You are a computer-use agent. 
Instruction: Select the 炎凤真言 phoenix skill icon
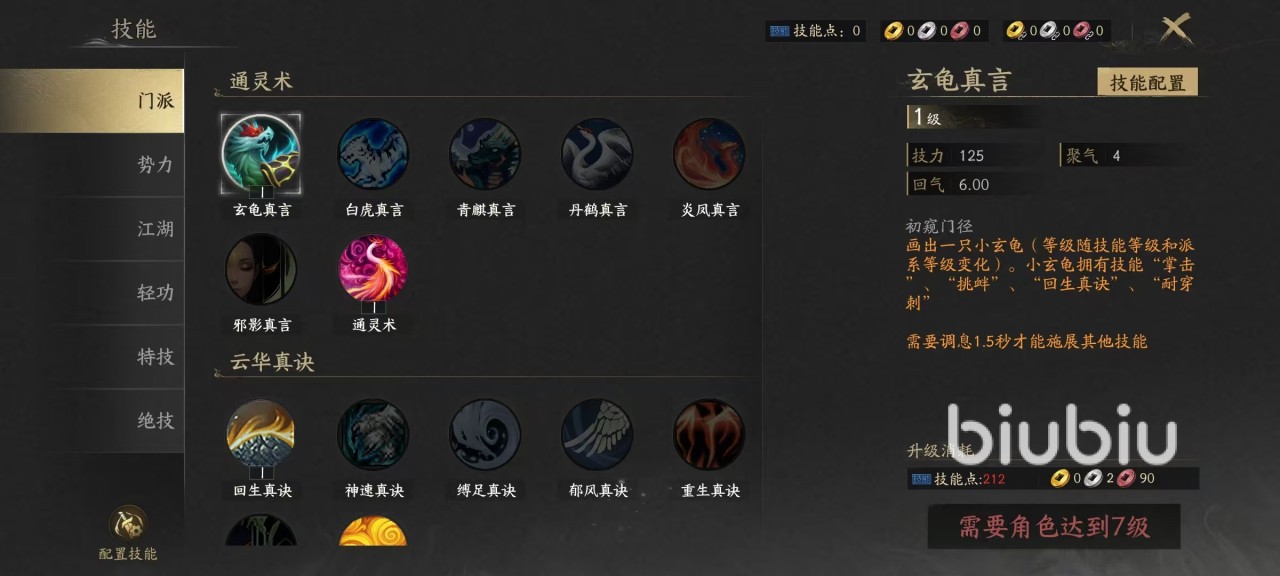(x=709, y=154)
